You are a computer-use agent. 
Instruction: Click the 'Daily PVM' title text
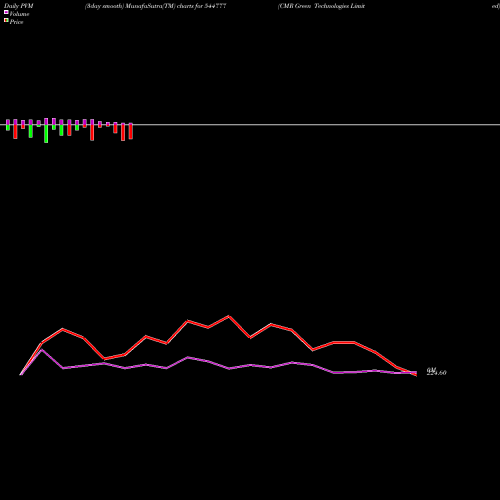19,6
